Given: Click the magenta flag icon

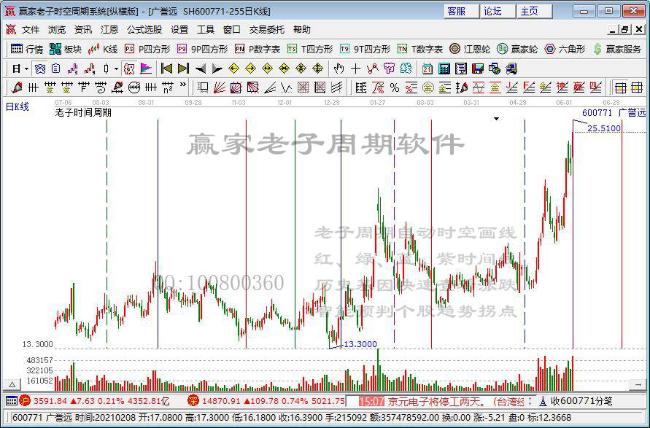Looking at the screenshot, I should [146, 68].
